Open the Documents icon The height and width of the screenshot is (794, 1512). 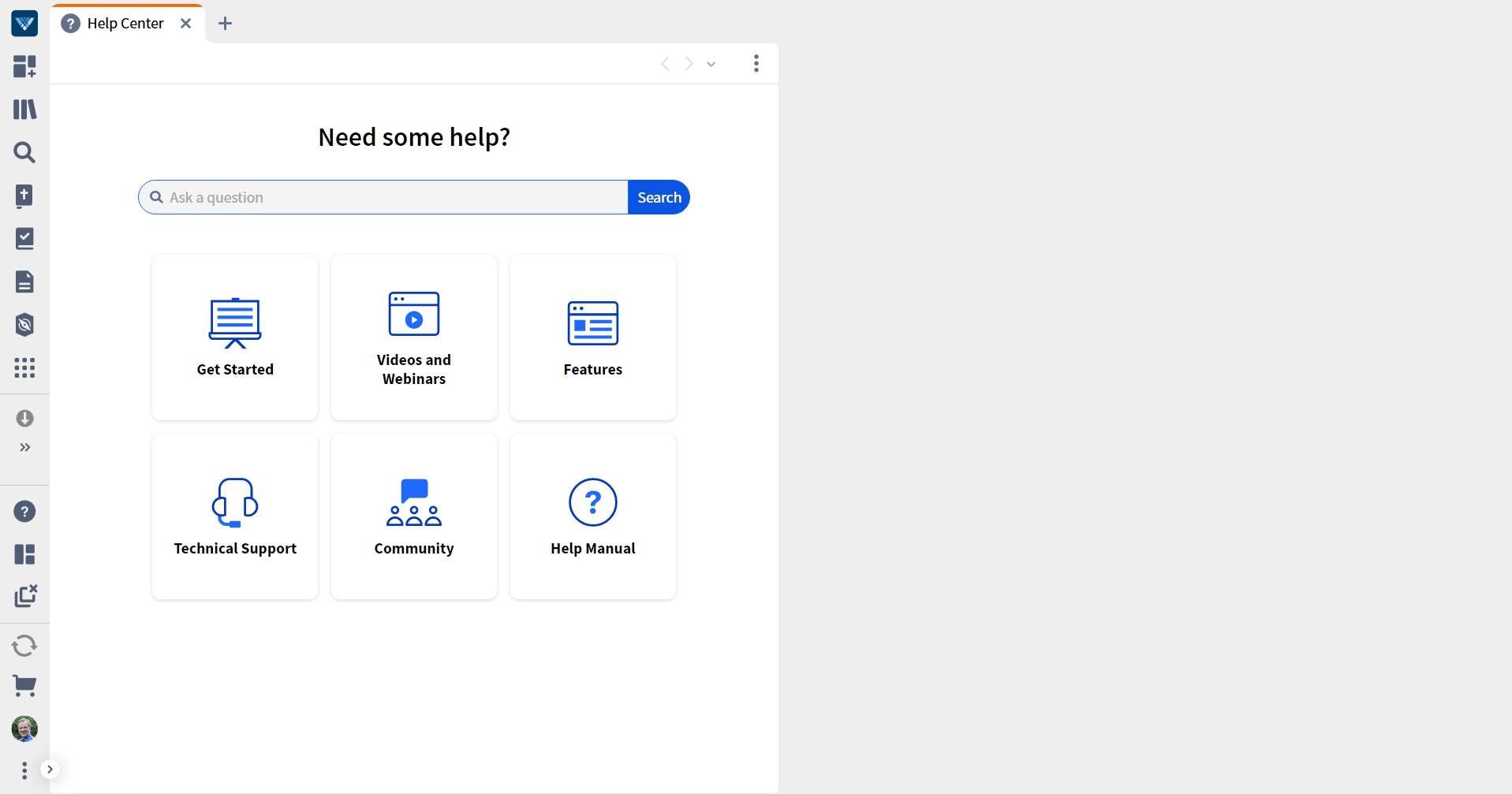click(x=24, y=281)
